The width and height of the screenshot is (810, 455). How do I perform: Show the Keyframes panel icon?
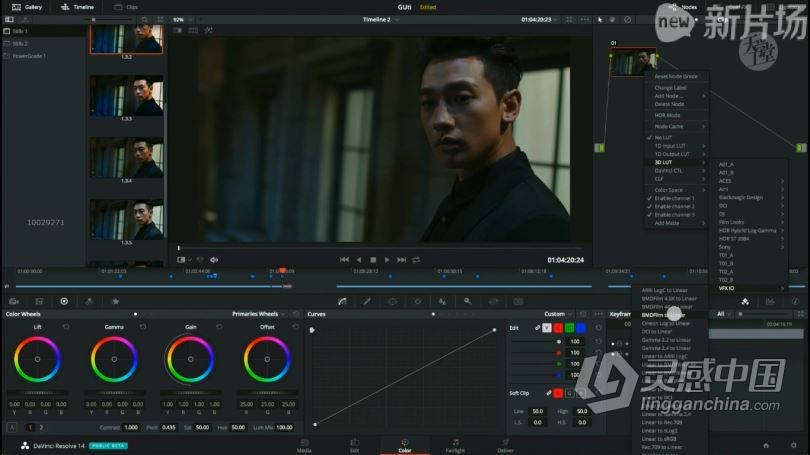pyautogui.click(x=745, y=302)
